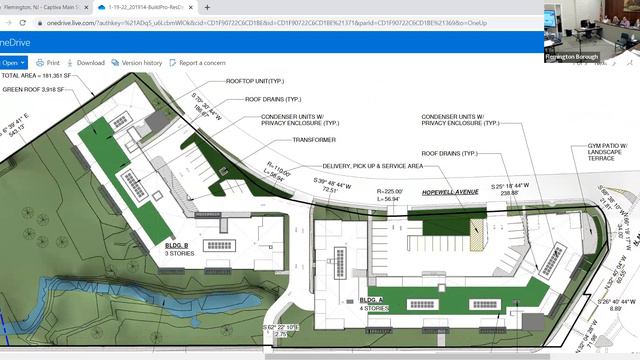Click the 4 STORIES text under BLDG. A
The width and height of the screenshot is (640, 360).
(x=374, y=308)
